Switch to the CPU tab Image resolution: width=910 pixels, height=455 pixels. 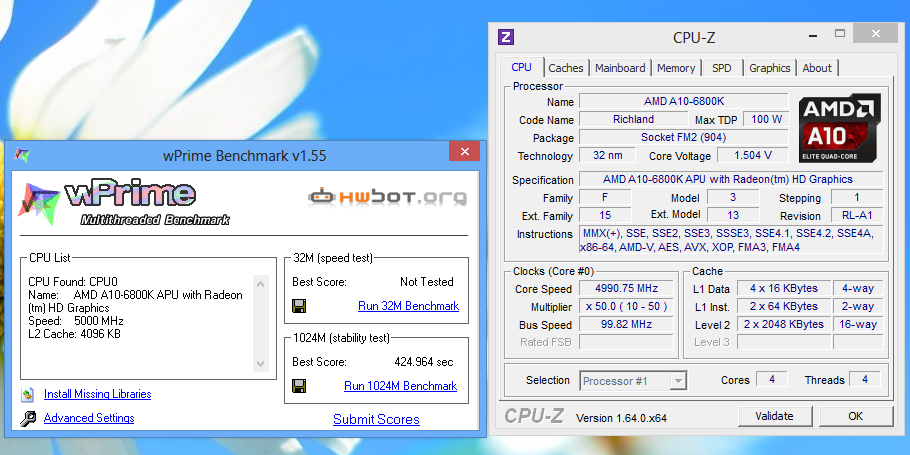[521, 67]
